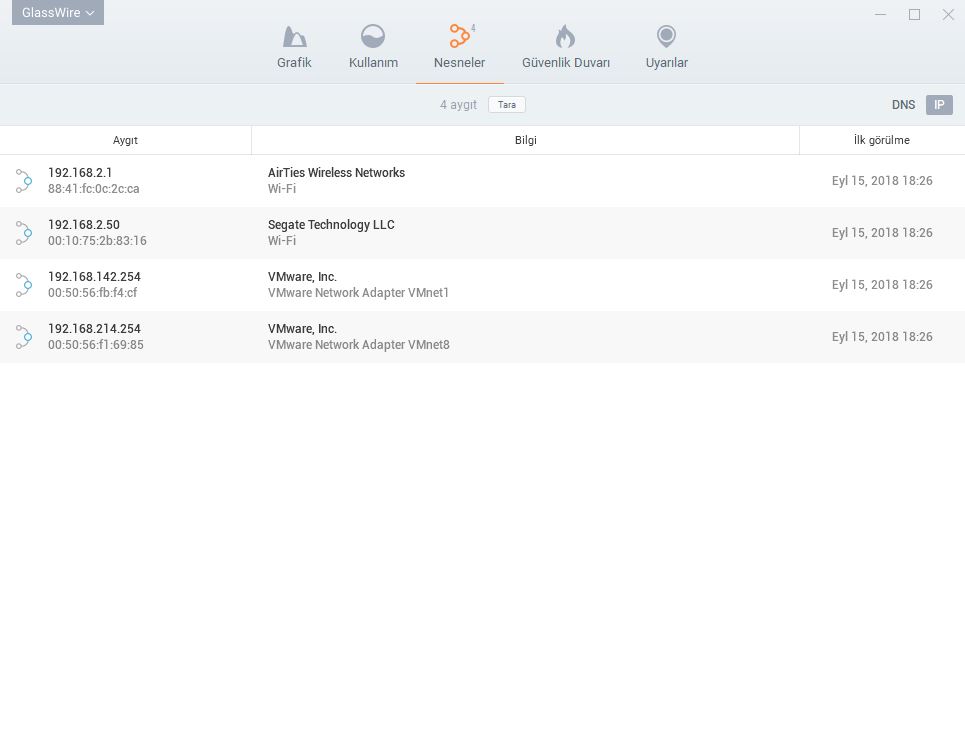
Task: Click first-seen date in the 192.168.2.1 row
Action: (x=882, y=181)
